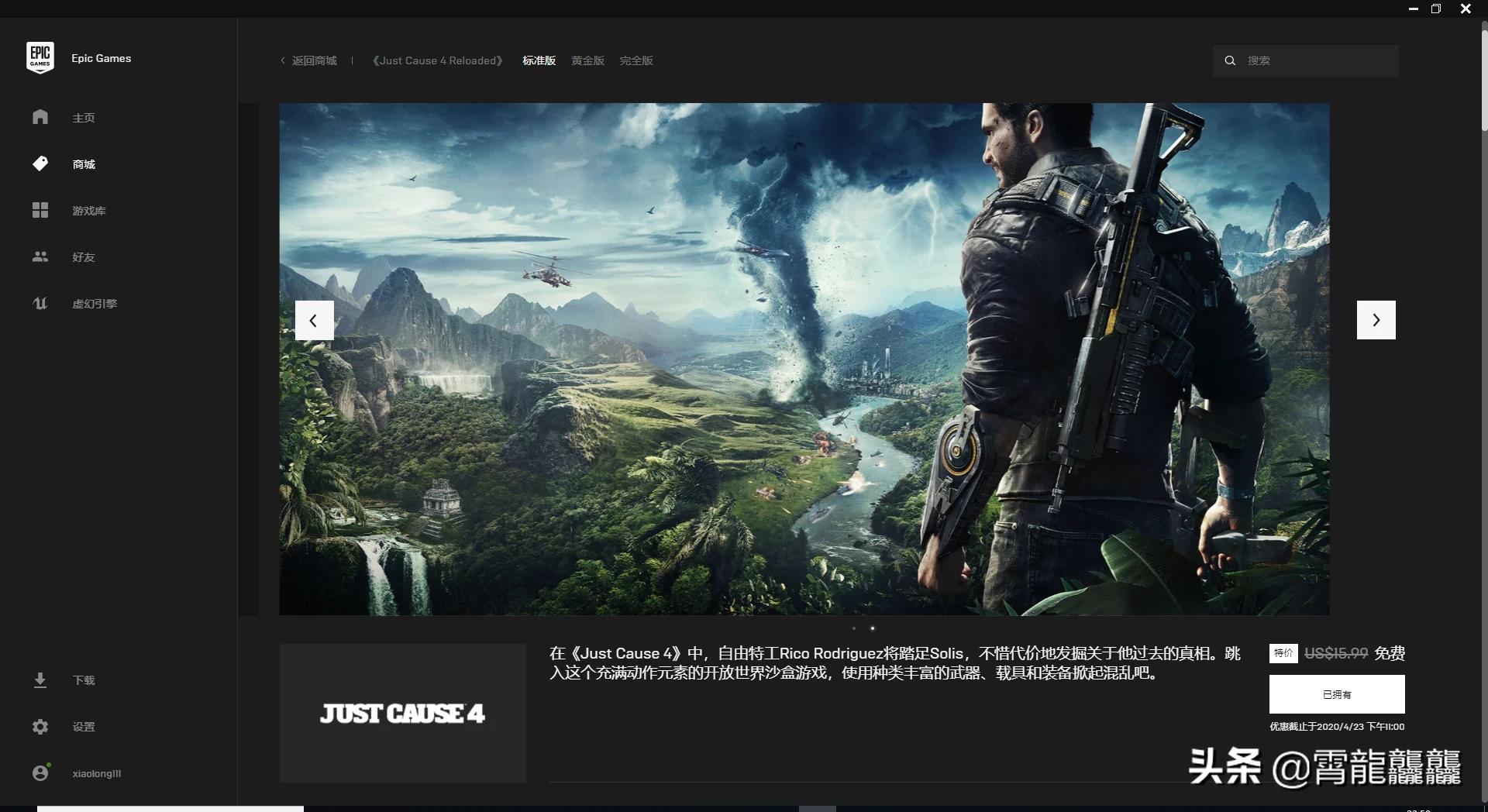Click the 《Just Cause 4 Reloaded》 breadcrumb
This screenshot has height=812, width=1488.
pos(438,60)
